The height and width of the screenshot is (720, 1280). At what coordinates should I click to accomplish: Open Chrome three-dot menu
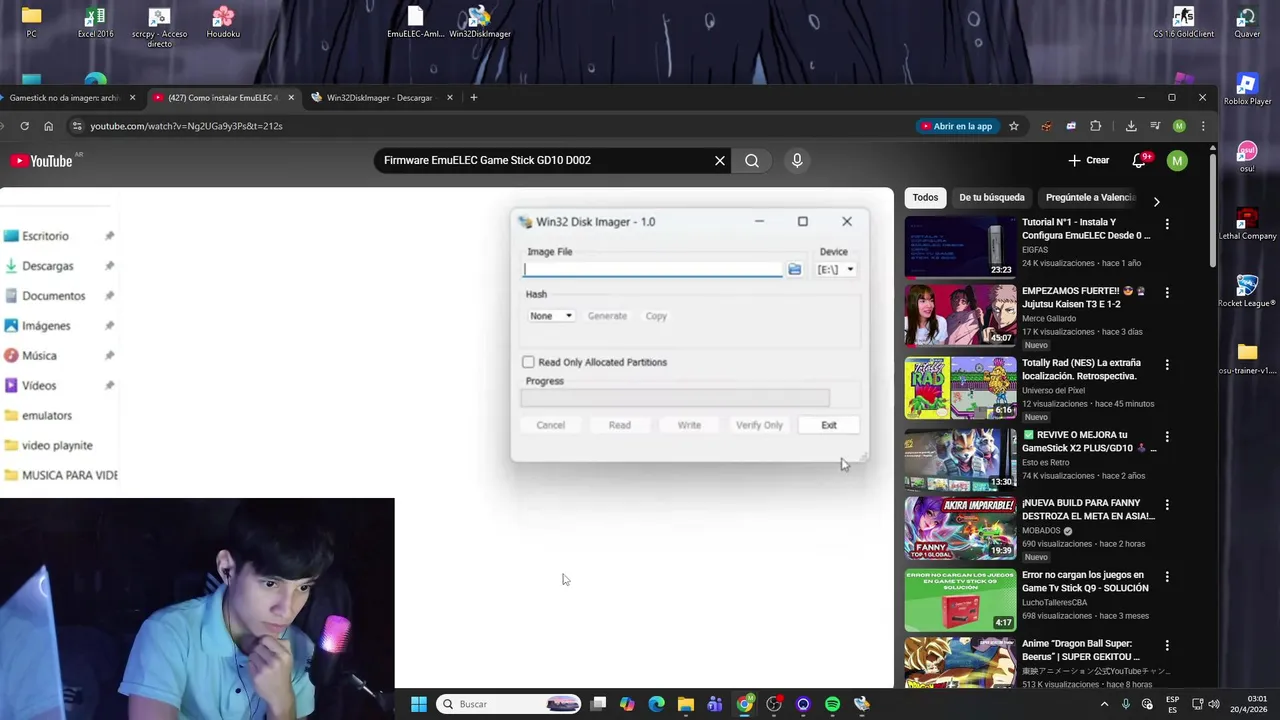click(1203, 126)
